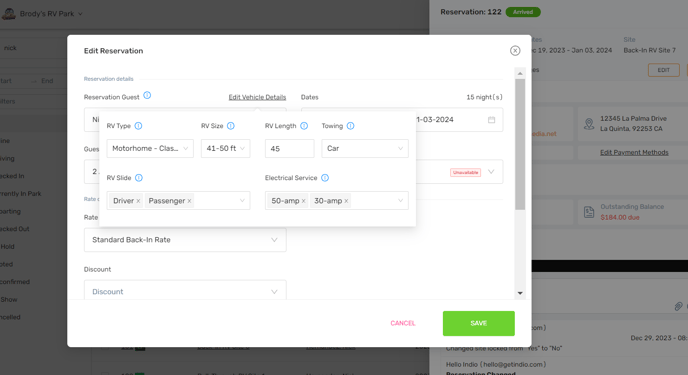The image size is (688, 375).
Task: Open the calendar icon in Dates field
Action: pyautogui.click(x=491, y=120)
